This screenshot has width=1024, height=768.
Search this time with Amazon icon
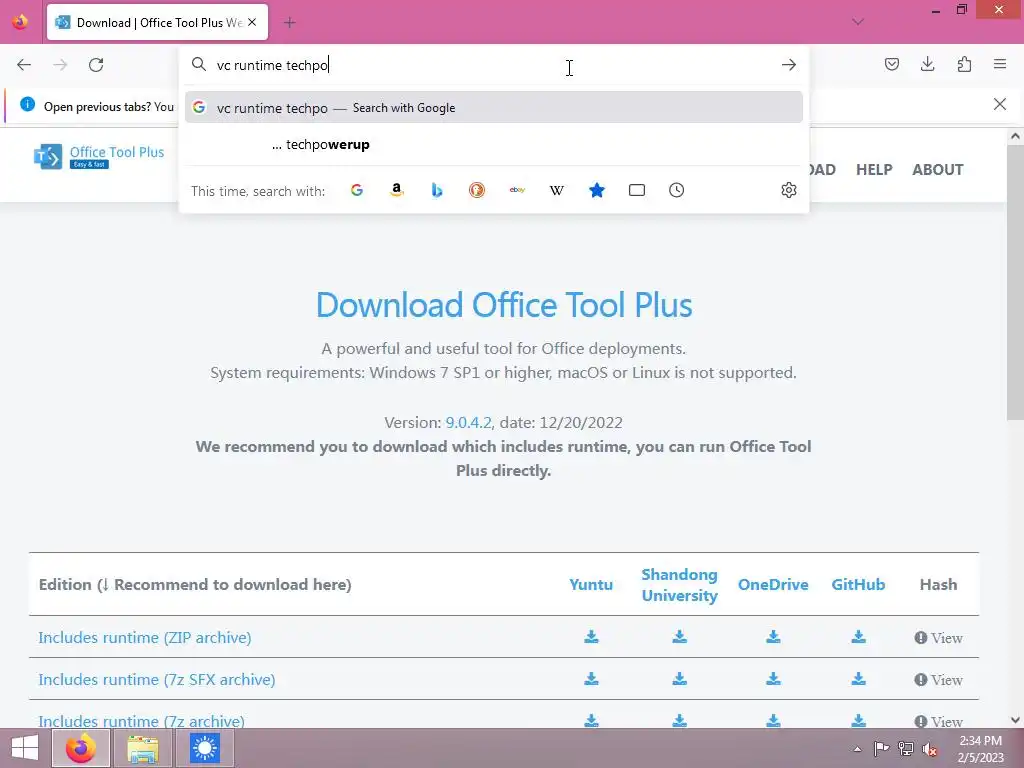pyautogui.click(x=396, y=190)
